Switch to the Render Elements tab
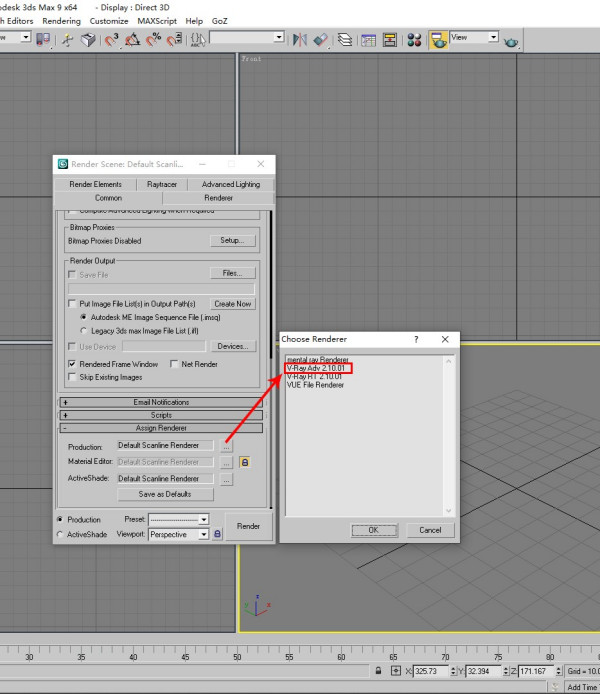Image resolution: width=600 pixels, height=694 pixels. (95, 184)
